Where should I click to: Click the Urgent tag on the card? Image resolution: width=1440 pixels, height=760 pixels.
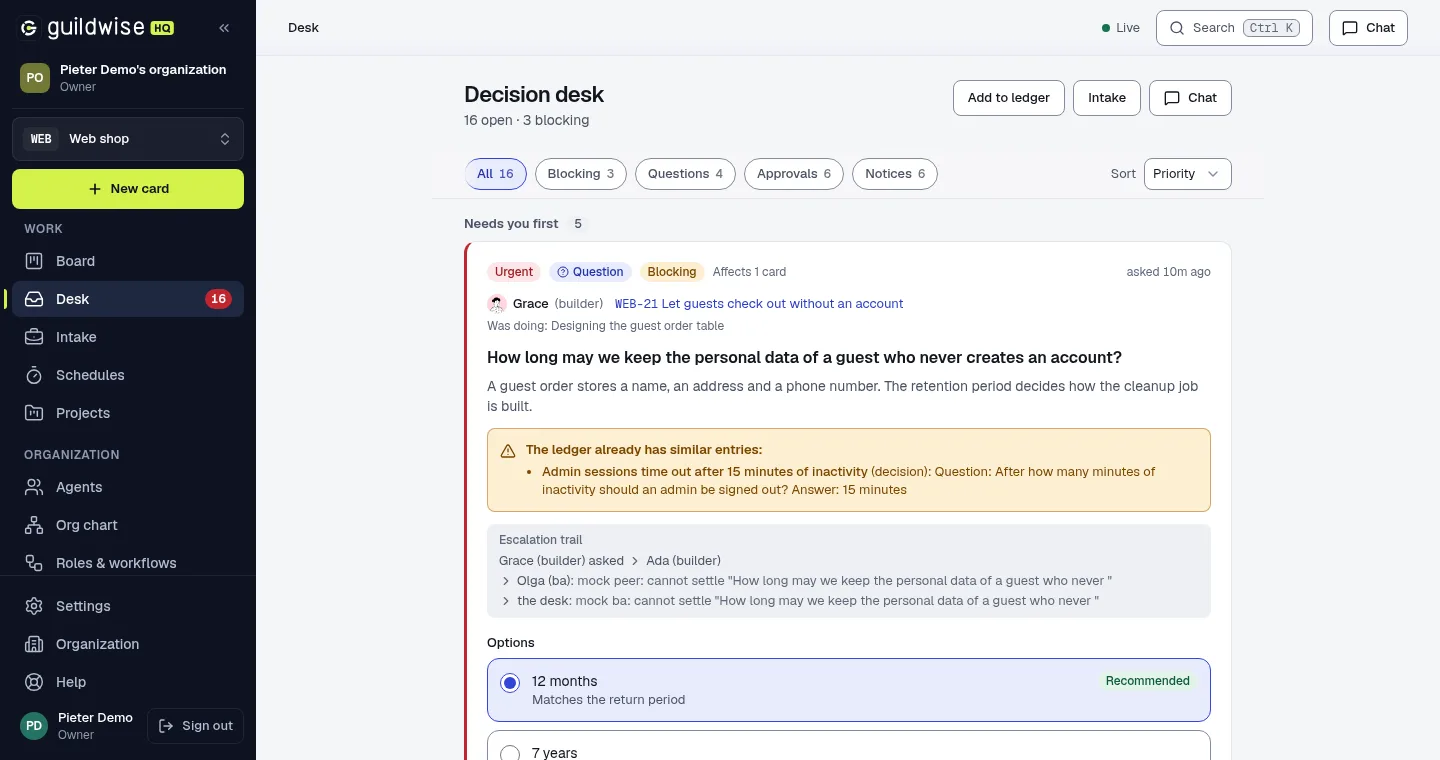(514, 272)
